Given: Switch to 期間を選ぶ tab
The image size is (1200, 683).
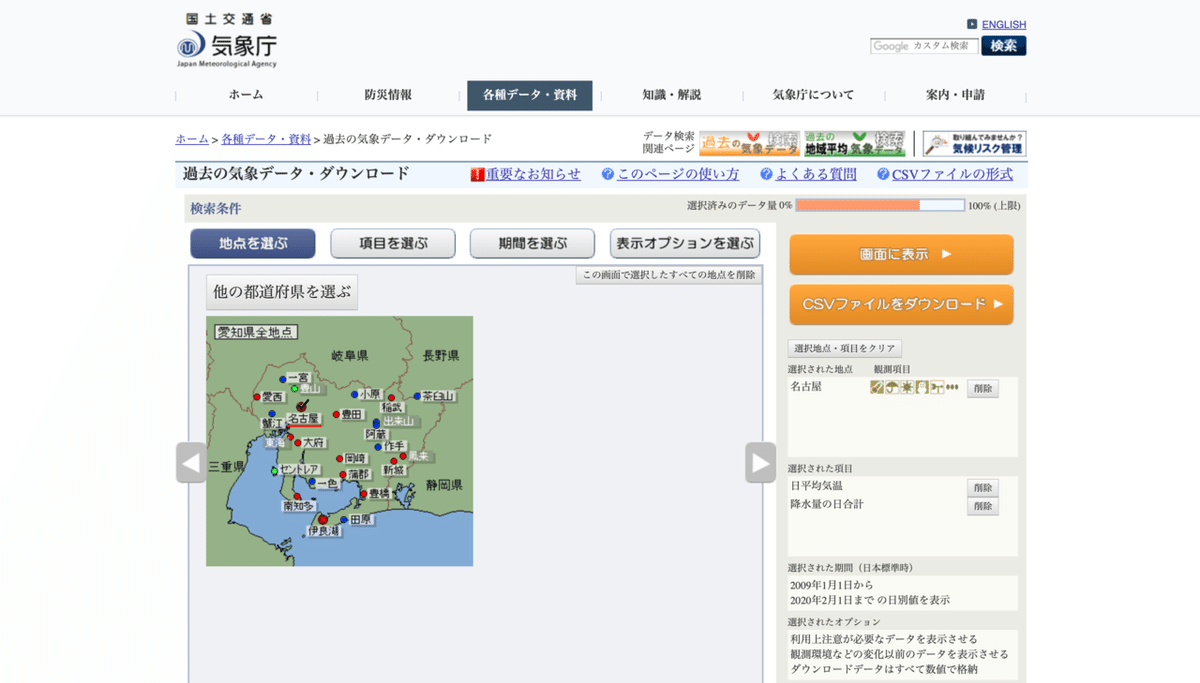Looking at the screenshot, I should click(x=533, y=243).
